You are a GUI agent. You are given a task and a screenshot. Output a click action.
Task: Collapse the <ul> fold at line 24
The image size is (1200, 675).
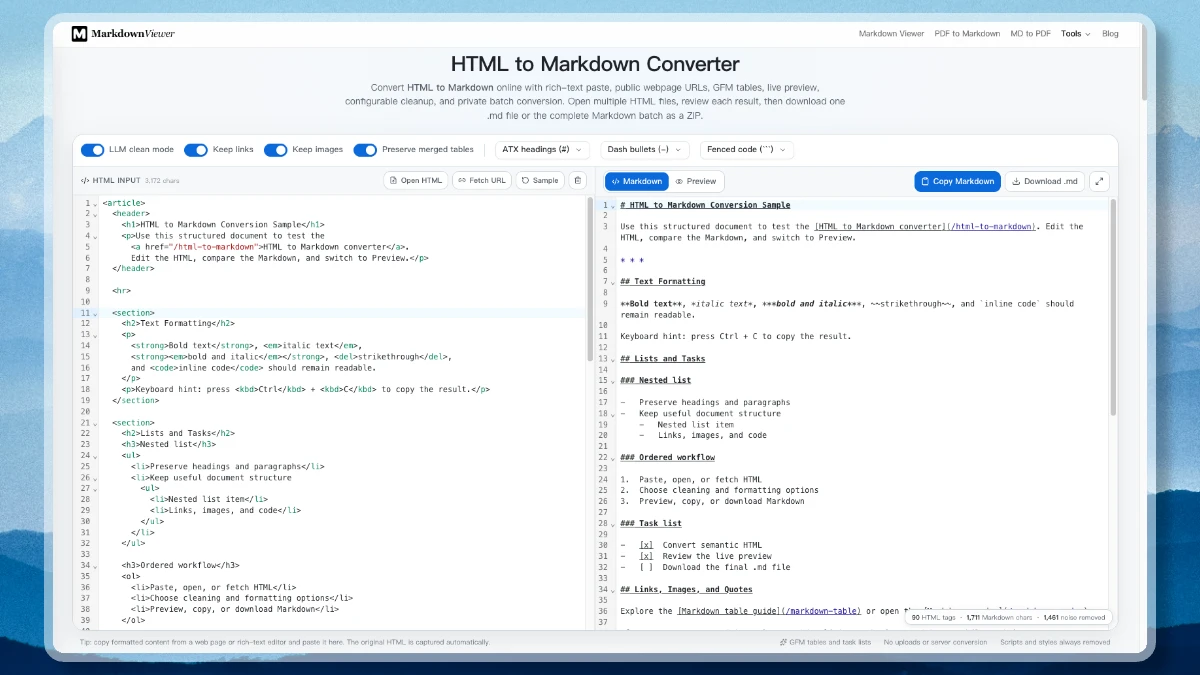coord(95,456)
